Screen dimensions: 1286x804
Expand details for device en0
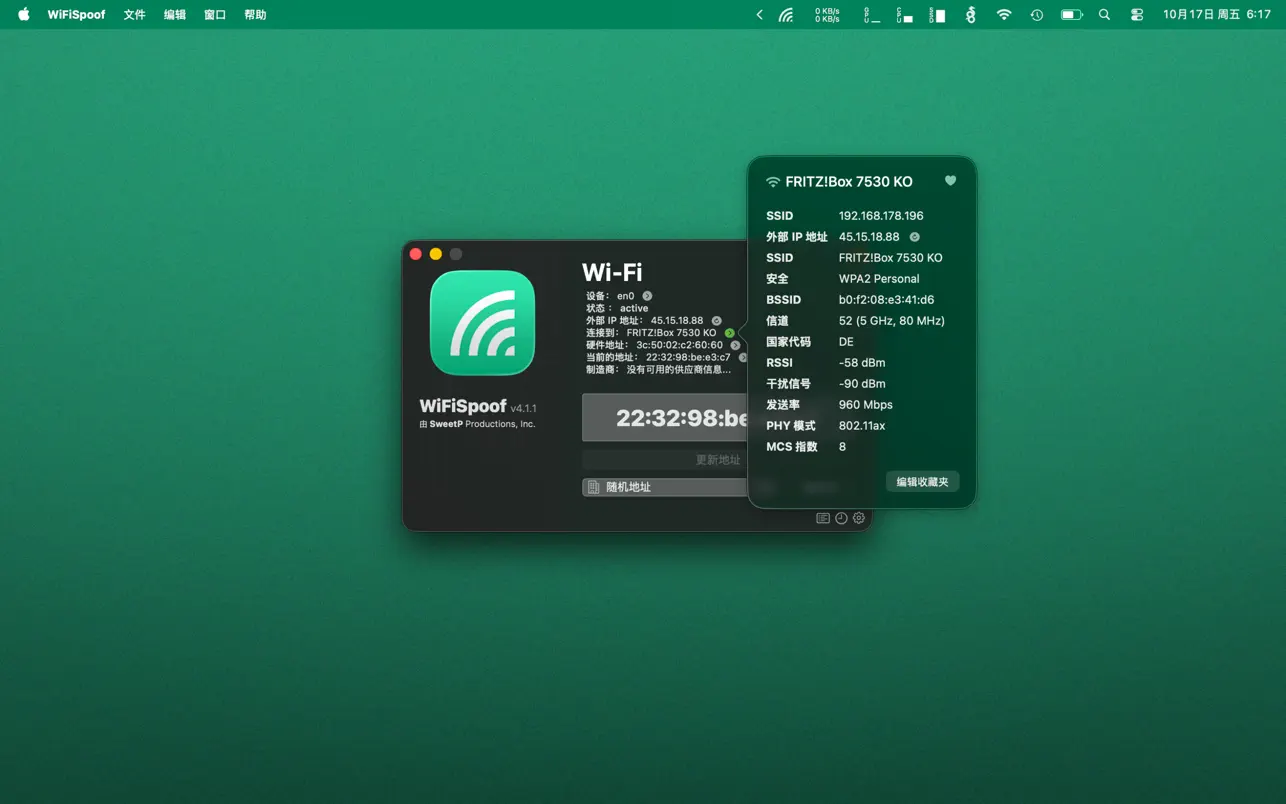point(648,296)
